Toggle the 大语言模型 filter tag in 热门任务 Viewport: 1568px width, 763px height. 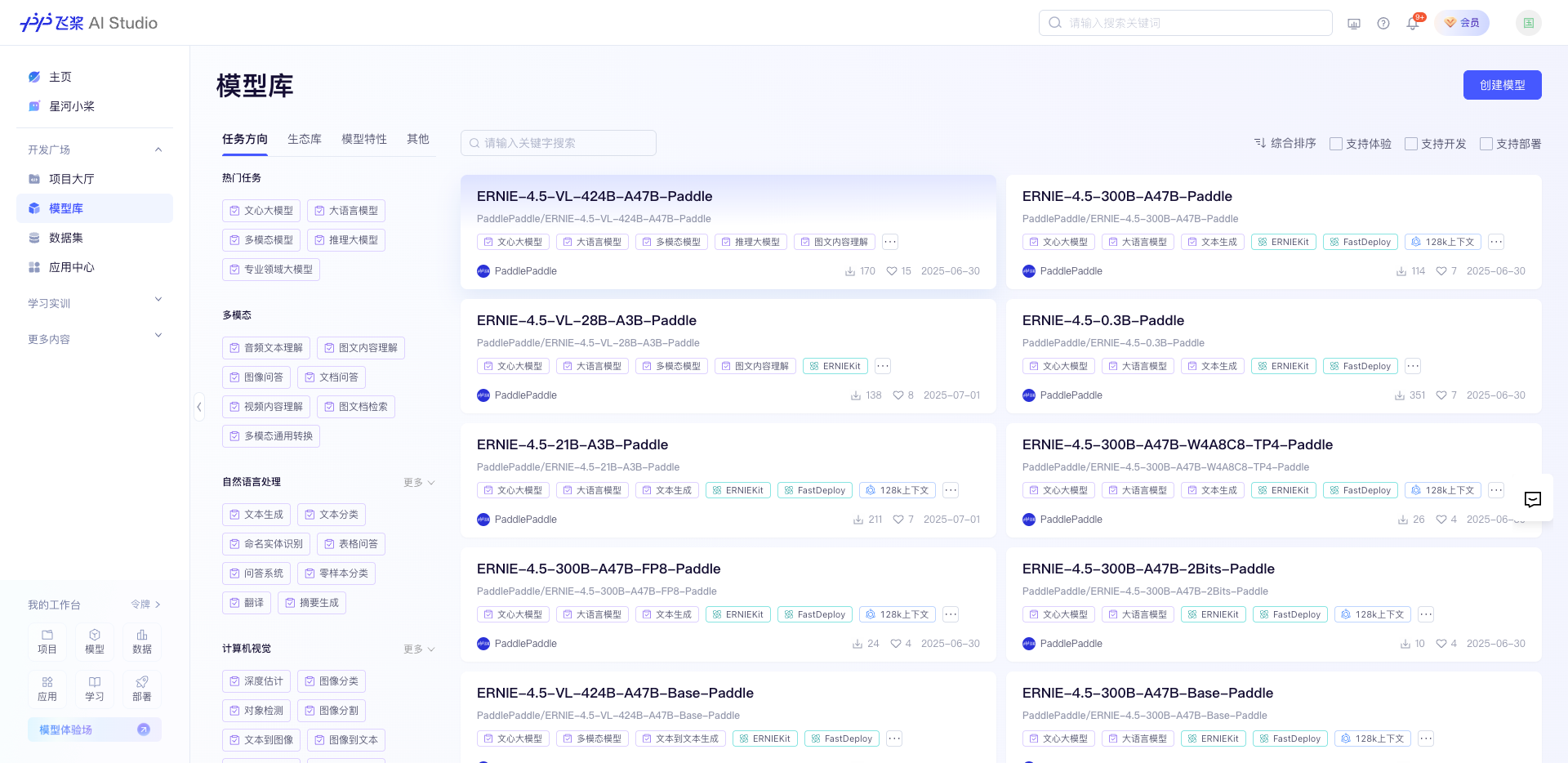coord(346,211)
